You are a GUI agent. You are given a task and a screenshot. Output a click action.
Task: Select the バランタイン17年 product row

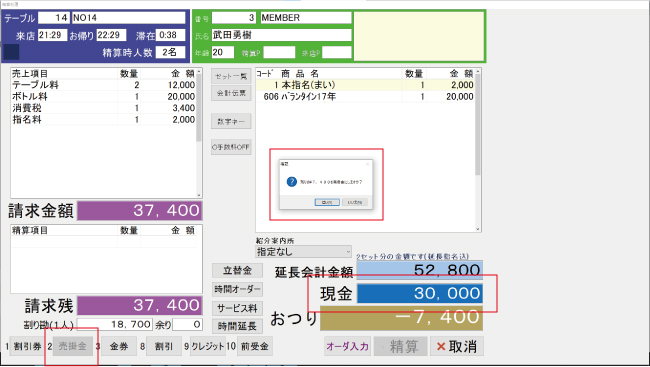click(x=366, y=97)
